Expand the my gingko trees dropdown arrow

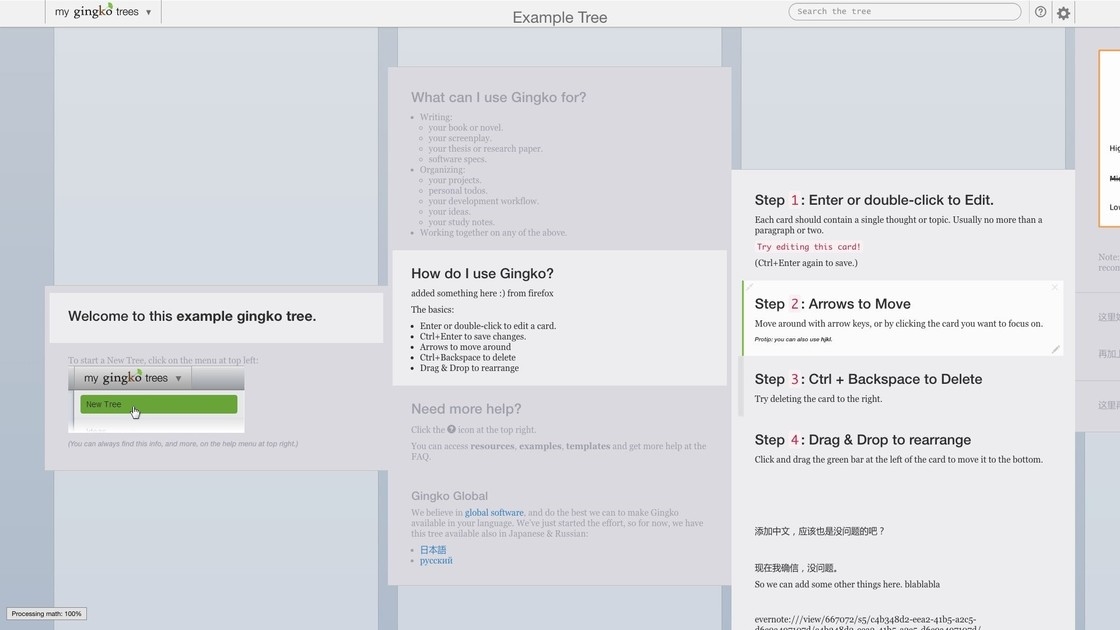149,13
